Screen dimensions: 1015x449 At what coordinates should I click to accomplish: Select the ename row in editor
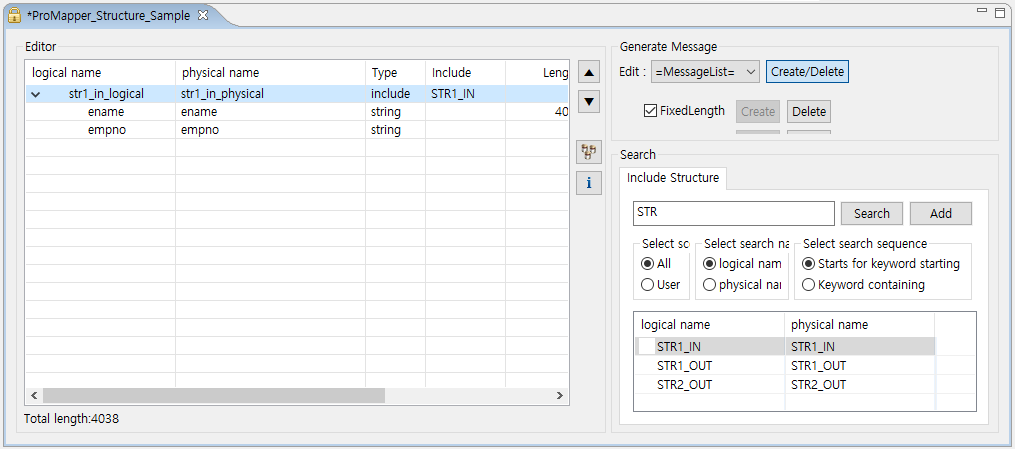[x=297, y=112]
